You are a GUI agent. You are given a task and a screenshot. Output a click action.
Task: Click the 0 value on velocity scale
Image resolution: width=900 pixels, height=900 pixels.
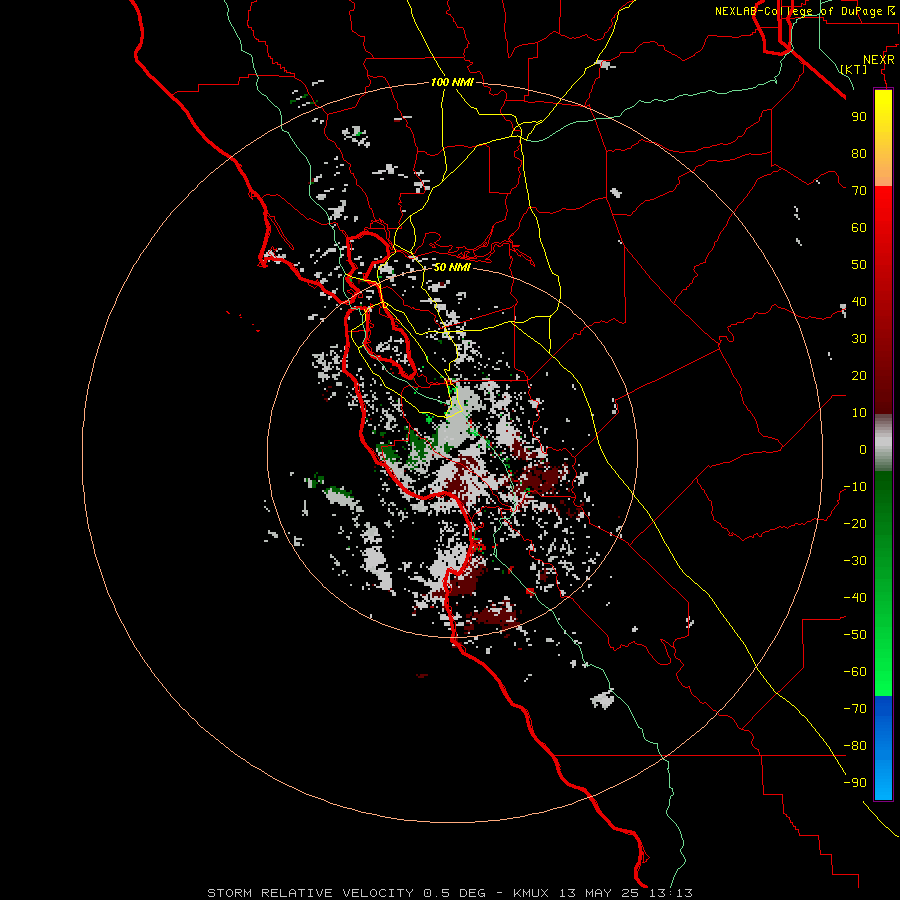(863, 449)
